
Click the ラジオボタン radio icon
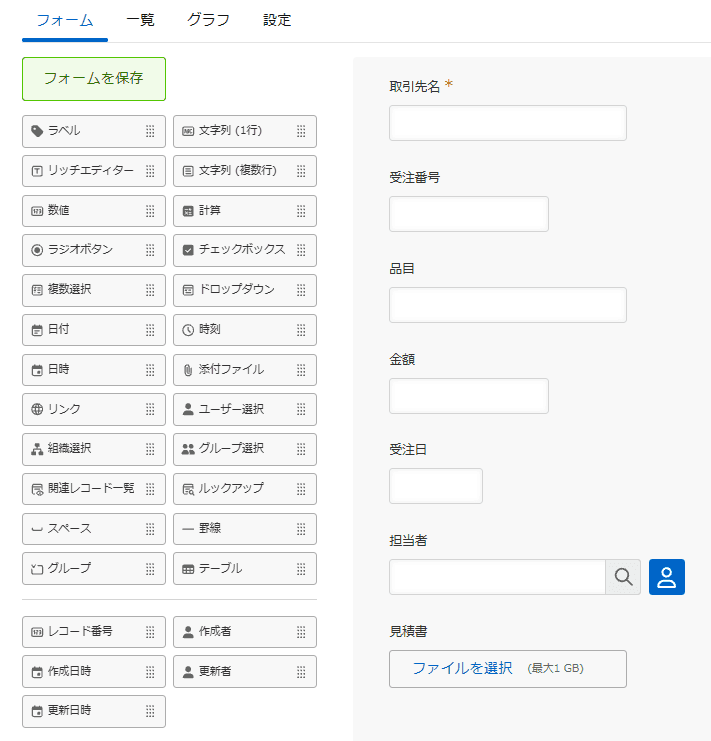tap(37, 250)
